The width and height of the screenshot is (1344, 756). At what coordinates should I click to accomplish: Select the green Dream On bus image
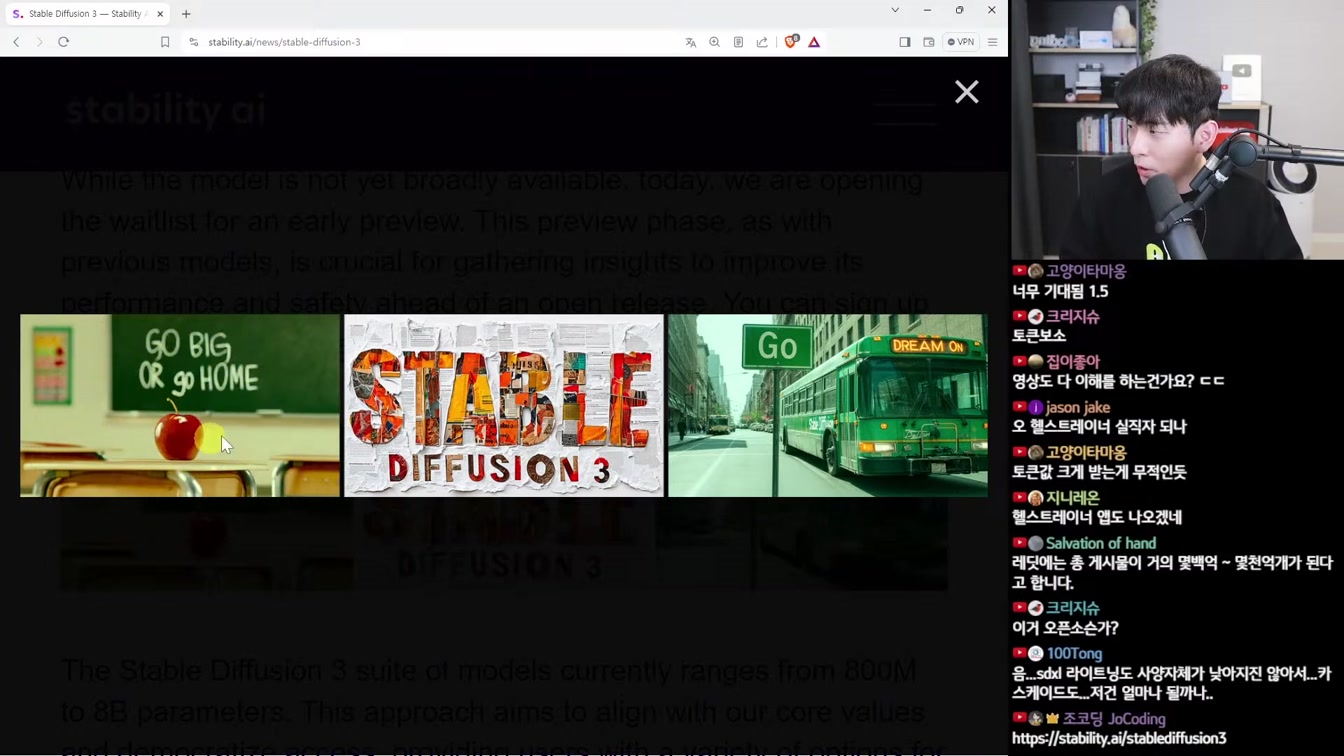[x=828, y=405]
